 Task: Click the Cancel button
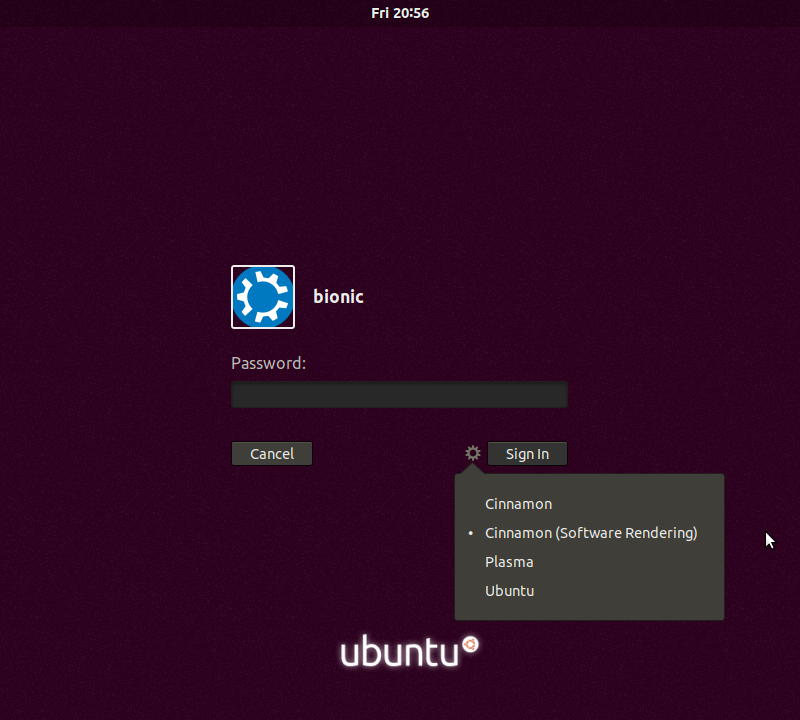pos(271,453)
